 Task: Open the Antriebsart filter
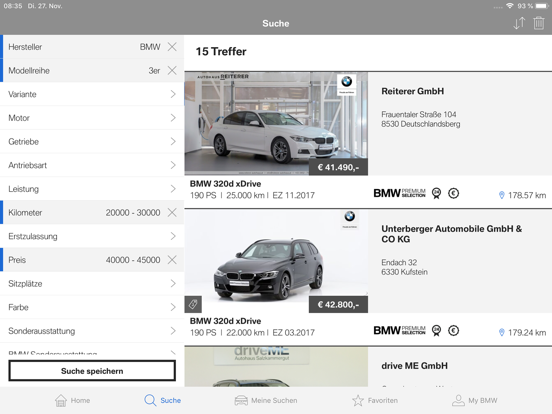tap(92, 165)
